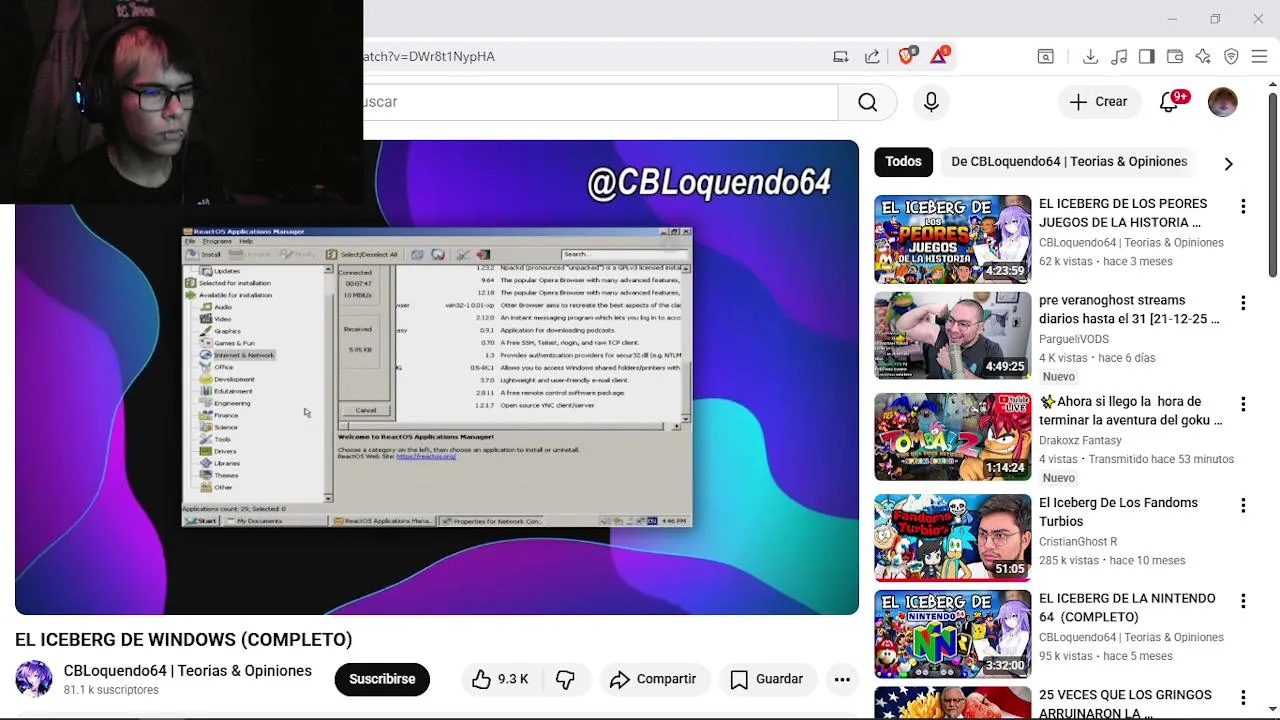
Task: Open options menu for PEORES JUEGOS video
Action: [1243, 207]
